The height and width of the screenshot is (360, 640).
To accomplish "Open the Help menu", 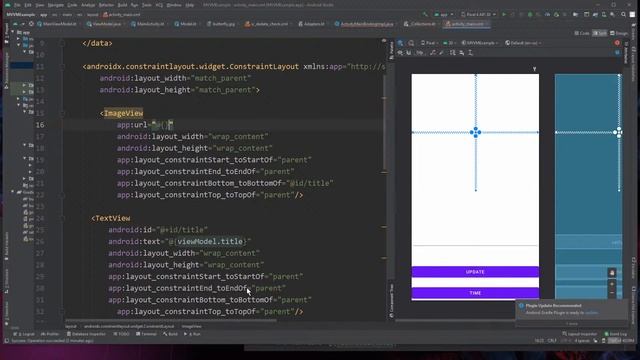I will (x=190, y=5).
